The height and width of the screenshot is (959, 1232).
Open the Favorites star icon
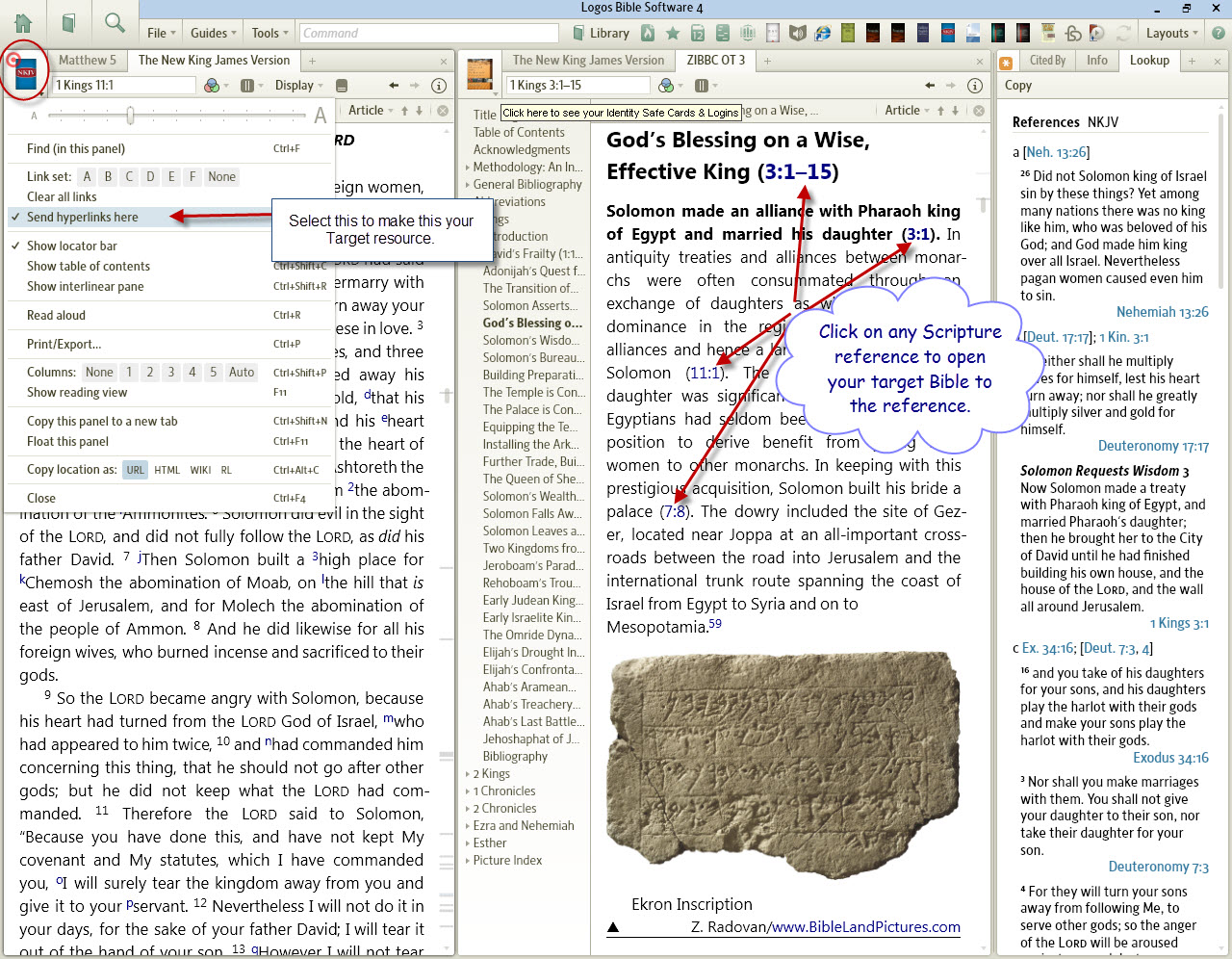click(673, 33)
